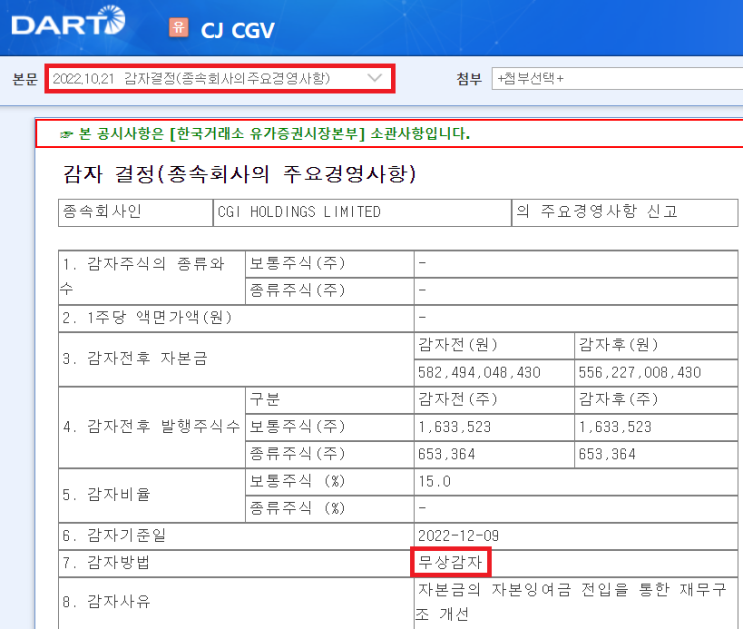Select 582,494,048,430 capital before value
The width and height of the screenshot is (743, 629).
[x=479, y=373]
